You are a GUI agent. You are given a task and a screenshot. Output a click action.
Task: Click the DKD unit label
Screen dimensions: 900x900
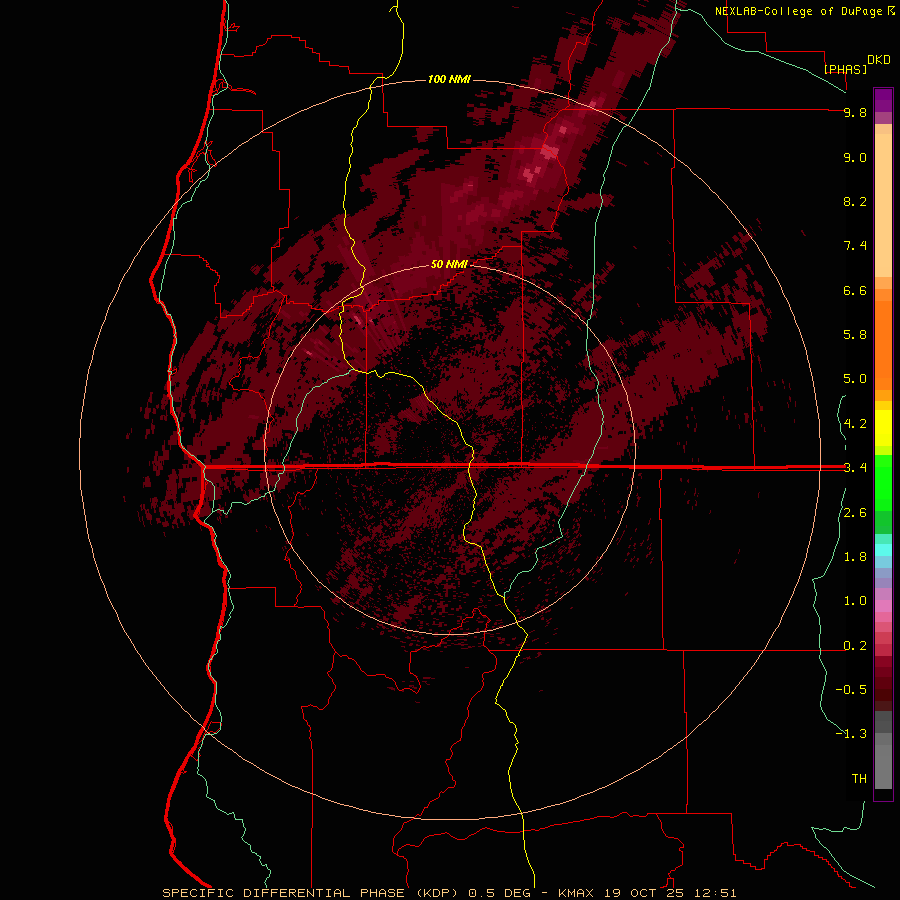click(x=879, y=60)
